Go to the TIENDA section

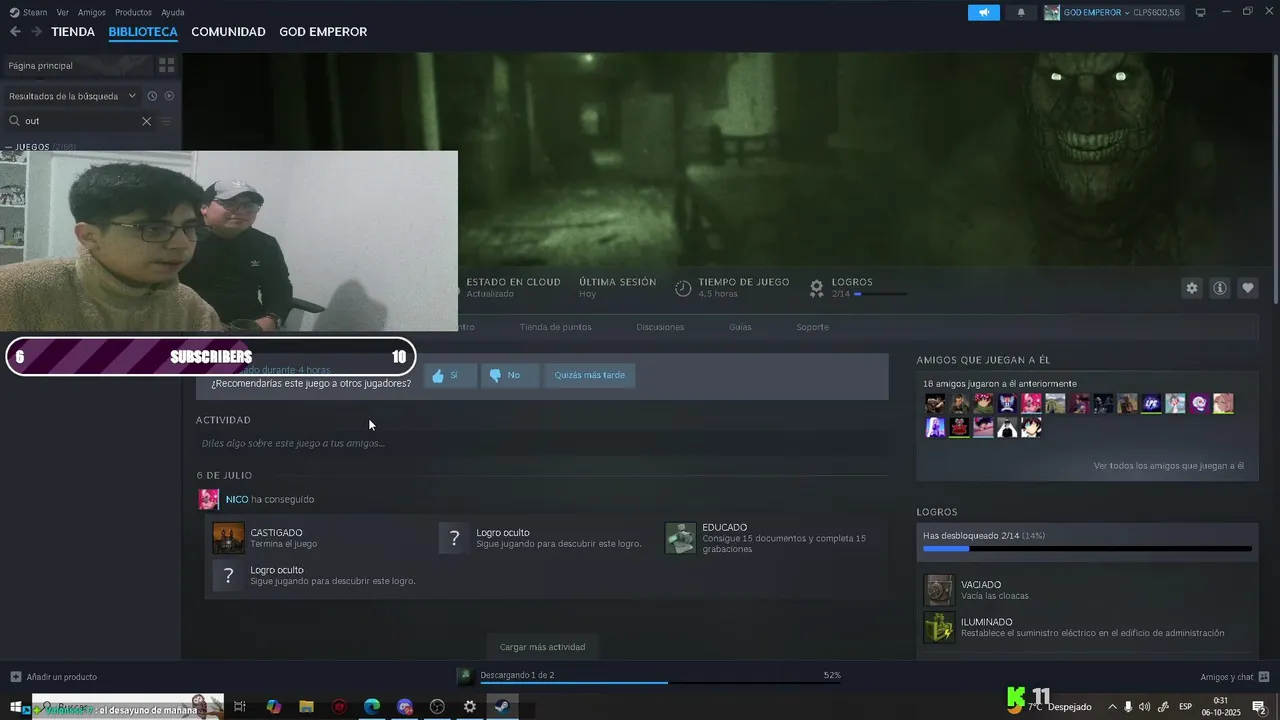tap(73, 32)
